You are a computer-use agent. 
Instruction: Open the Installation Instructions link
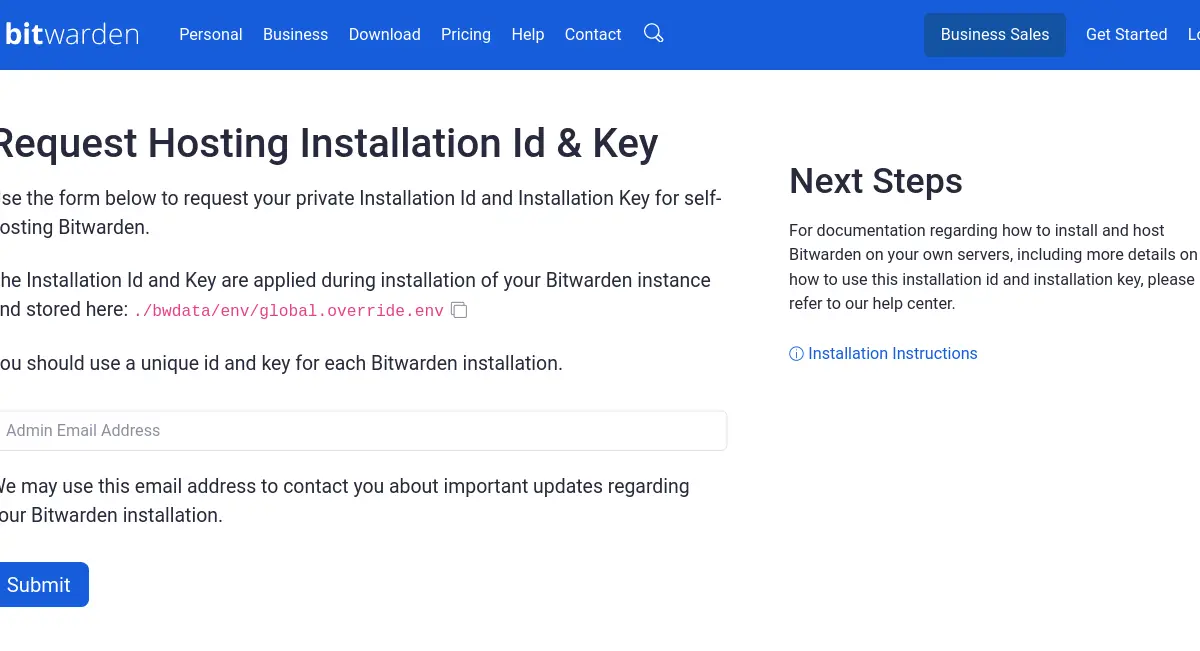coord(883,353)
